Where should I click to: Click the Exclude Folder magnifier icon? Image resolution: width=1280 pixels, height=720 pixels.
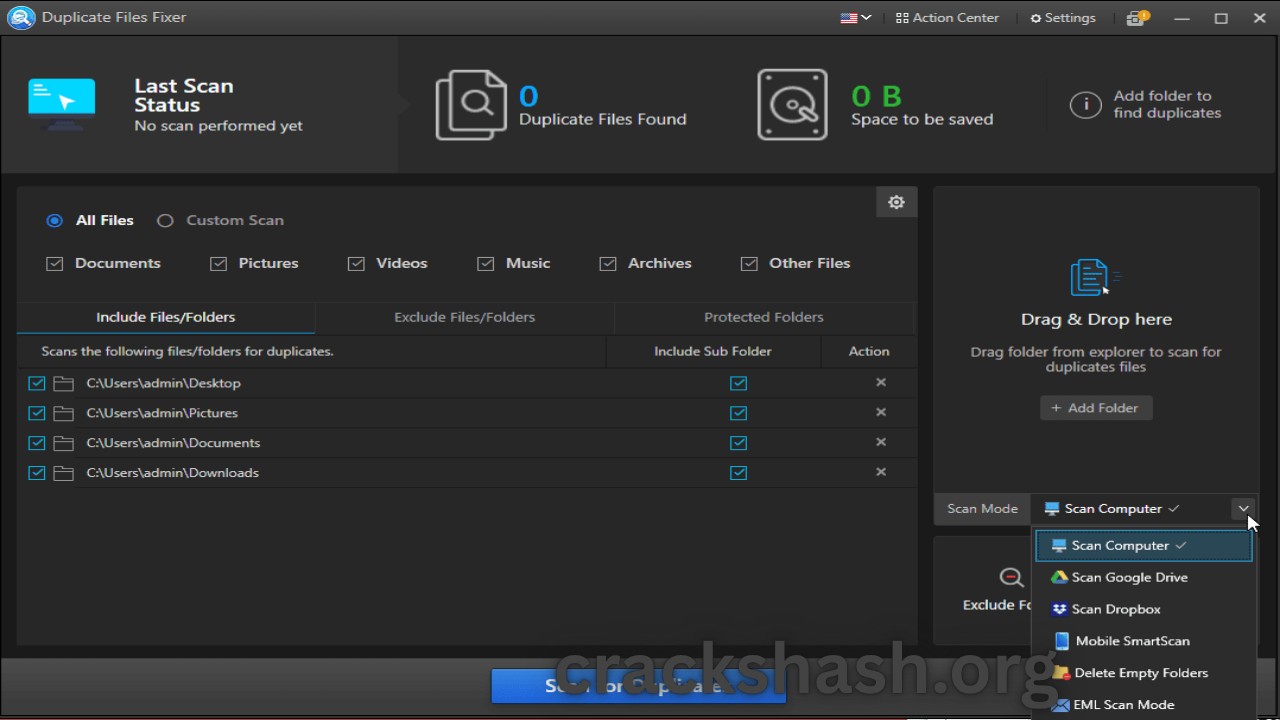pos(1011,577)
